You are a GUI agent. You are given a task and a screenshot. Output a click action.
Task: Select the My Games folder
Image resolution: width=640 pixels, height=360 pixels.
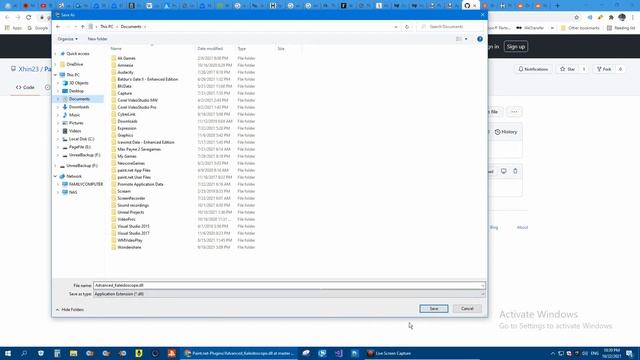127,156
